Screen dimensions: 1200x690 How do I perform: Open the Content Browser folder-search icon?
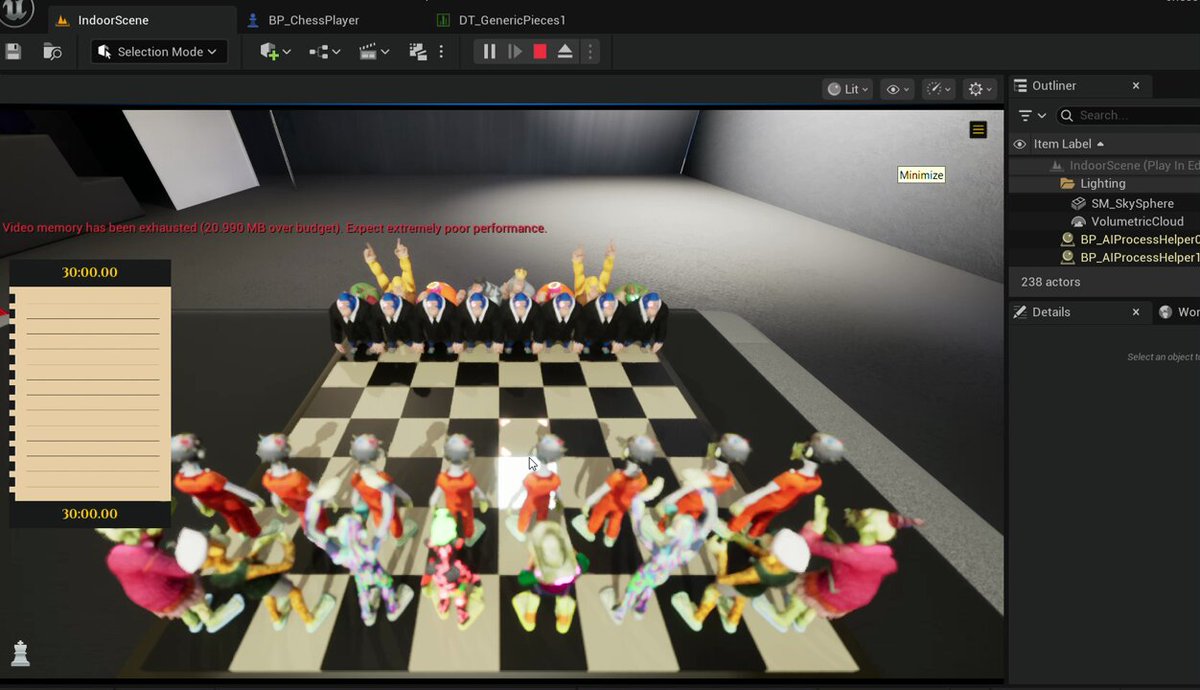point(53,51)
